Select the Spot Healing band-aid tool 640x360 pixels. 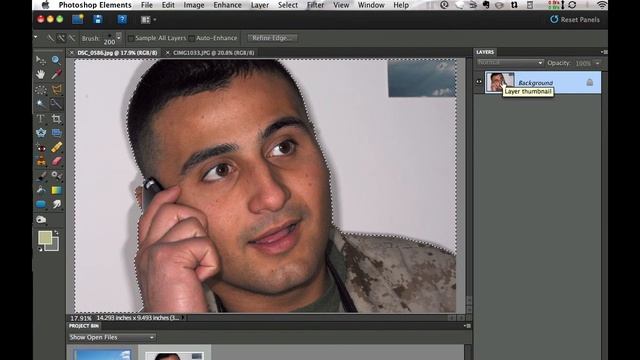click(56, 147)
